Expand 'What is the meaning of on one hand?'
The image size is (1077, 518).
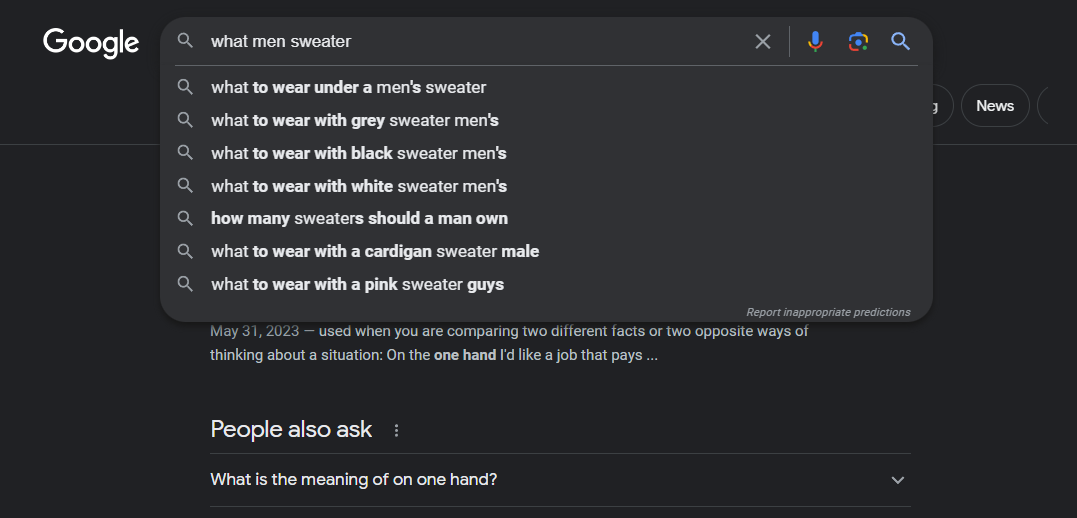click(x=354, y=480)
